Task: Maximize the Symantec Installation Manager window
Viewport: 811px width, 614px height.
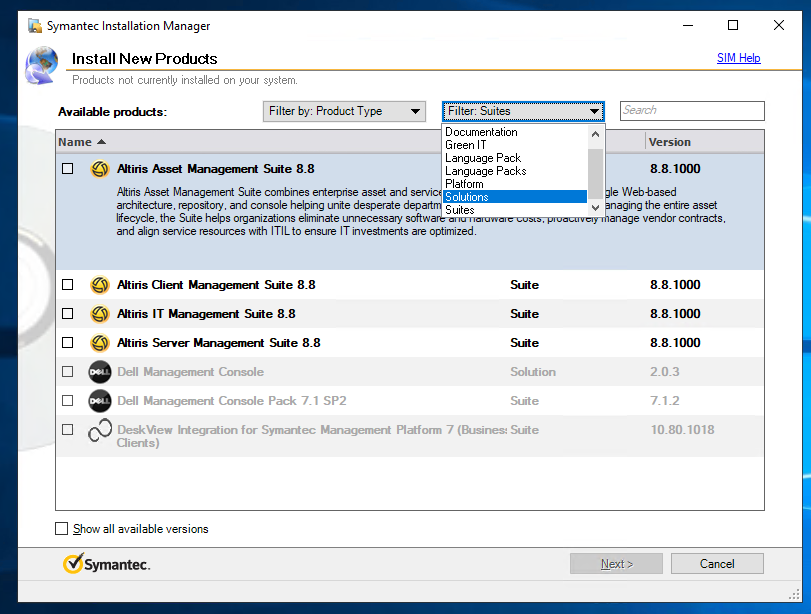Action: pos(733,25)
